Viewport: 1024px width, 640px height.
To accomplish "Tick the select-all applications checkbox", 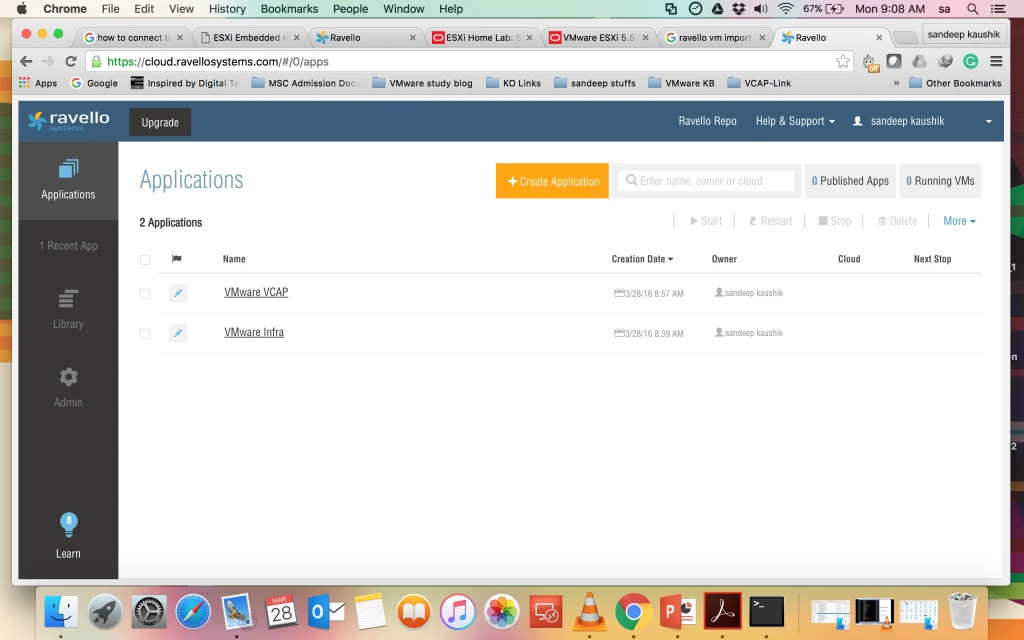I will pyautogui.click(x=145, y=260).
